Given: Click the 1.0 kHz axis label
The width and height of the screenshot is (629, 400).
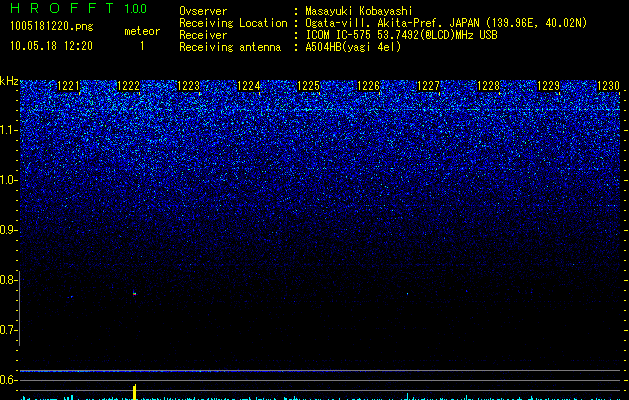Looking at the screenshot, I should coord(8,180).
